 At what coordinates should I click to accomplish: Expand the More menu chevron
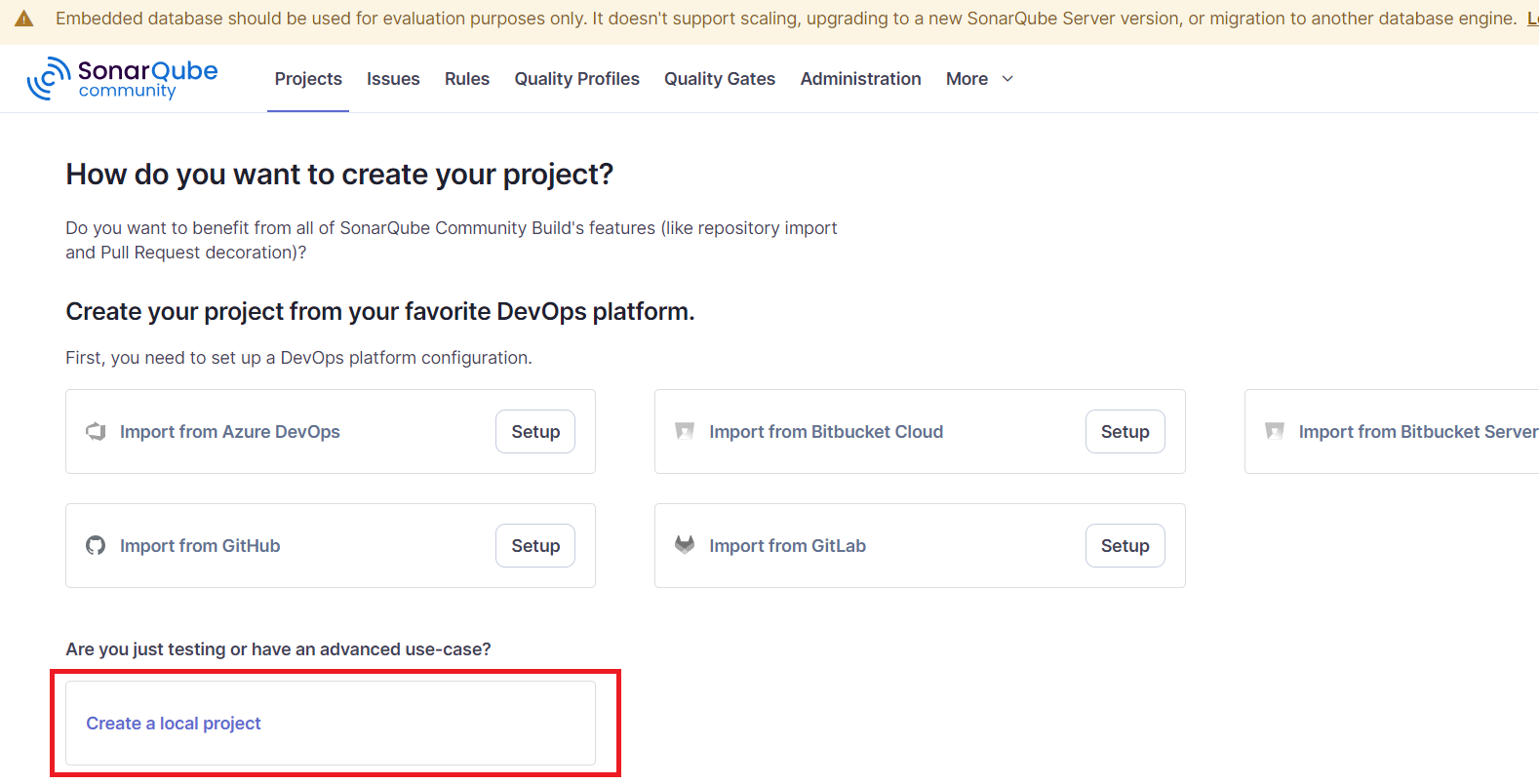(x=1007, y=79)
